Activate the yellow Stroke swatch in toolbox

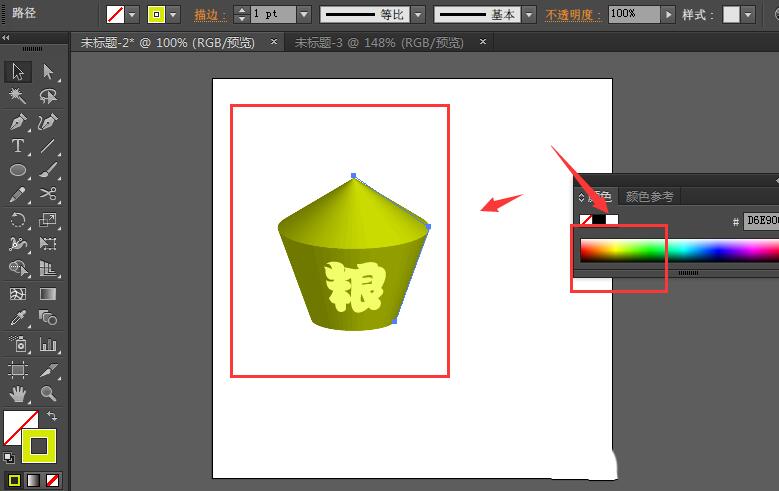(x=39, y=446)
